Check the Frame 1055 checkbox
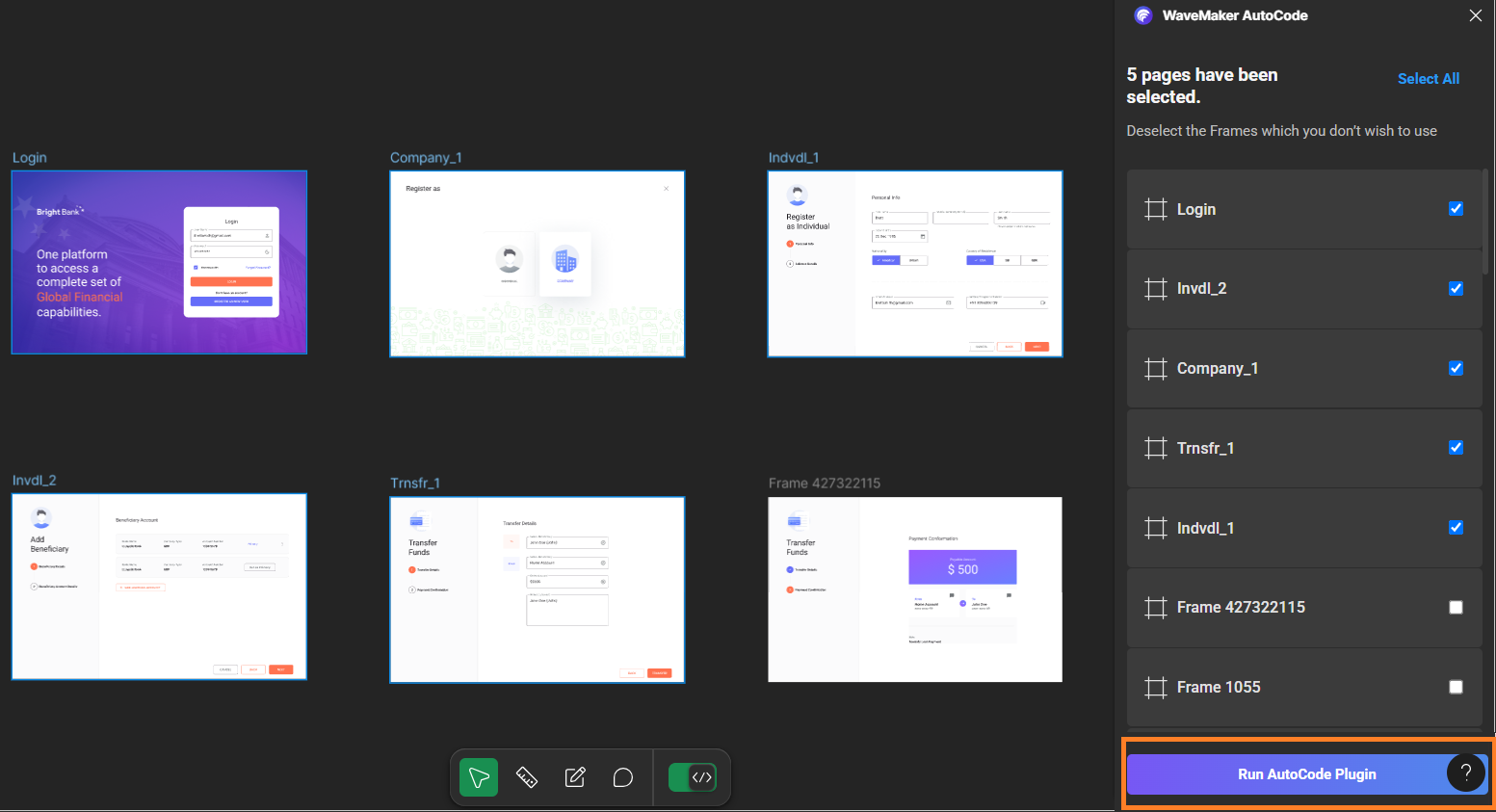1496x812 pixels. tap(1456, 686)
